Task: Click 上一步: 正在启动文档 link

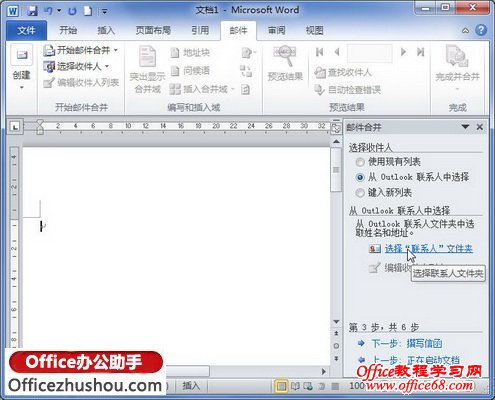Action: (x=415, y=360)
